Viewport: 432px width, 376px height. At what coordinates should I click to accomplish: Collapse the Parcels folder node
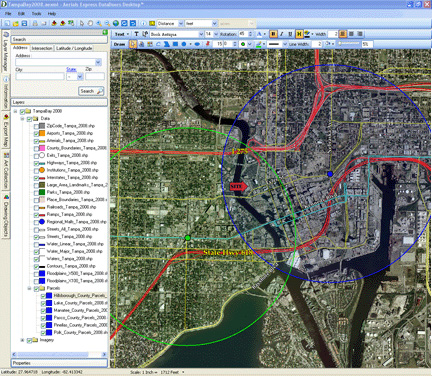pyautogui.click(x=29, y=288)
